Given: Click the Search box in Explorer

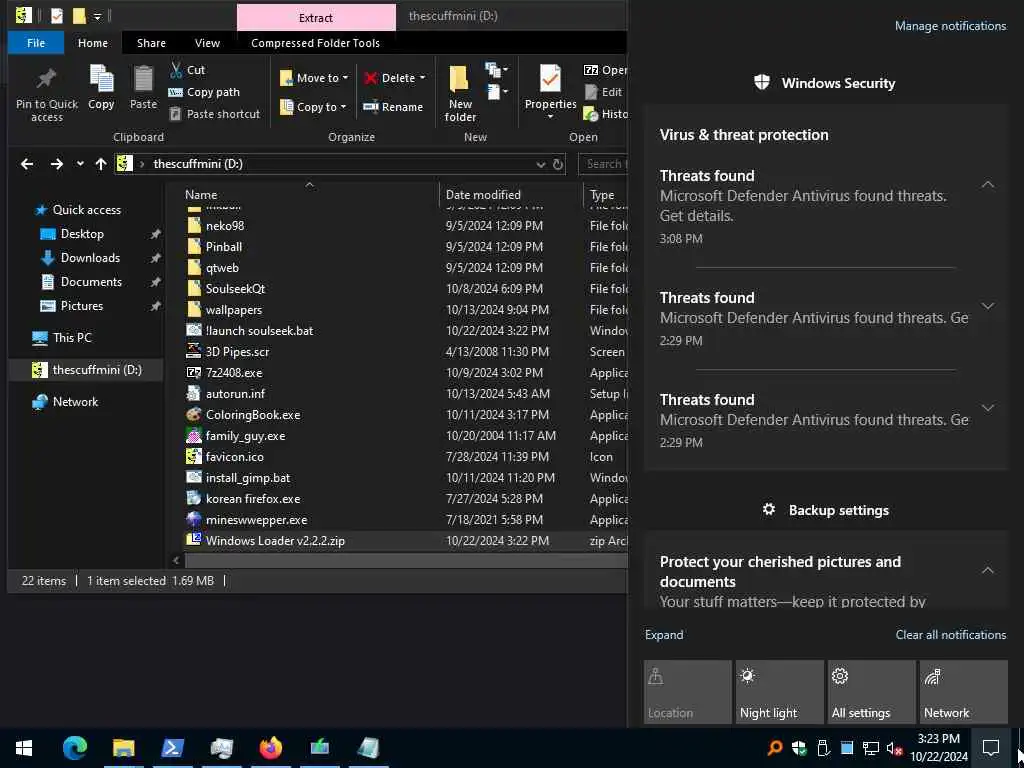Looking at the screenshot, I should click(x=603, y=164).
